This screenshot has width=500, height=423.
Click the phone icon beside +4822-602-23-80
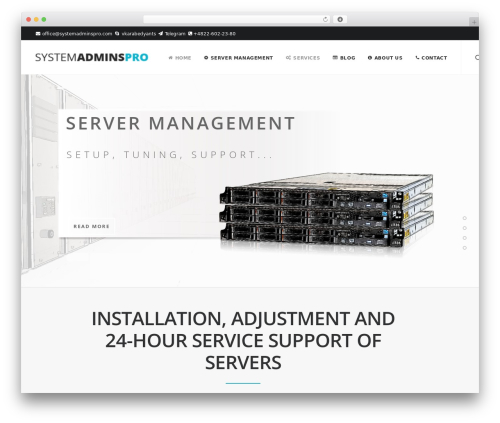click(x=190, y=34)
